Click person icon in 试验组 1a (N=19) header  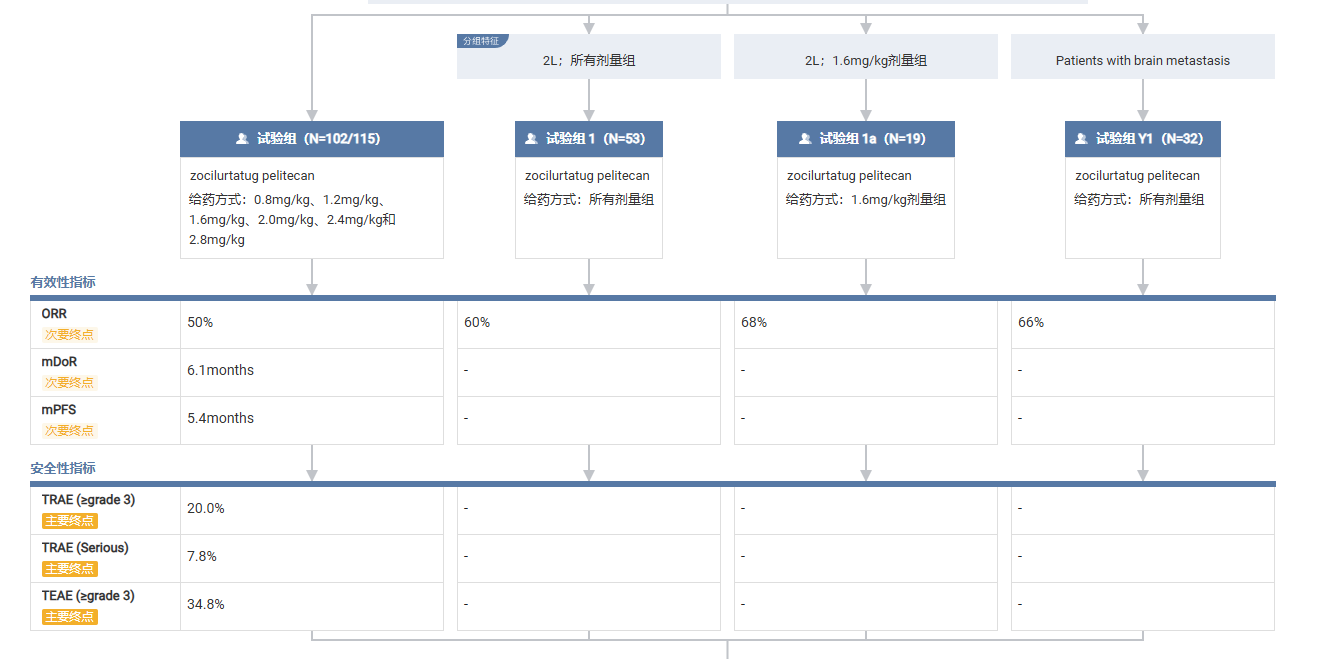tap(805, 139)
